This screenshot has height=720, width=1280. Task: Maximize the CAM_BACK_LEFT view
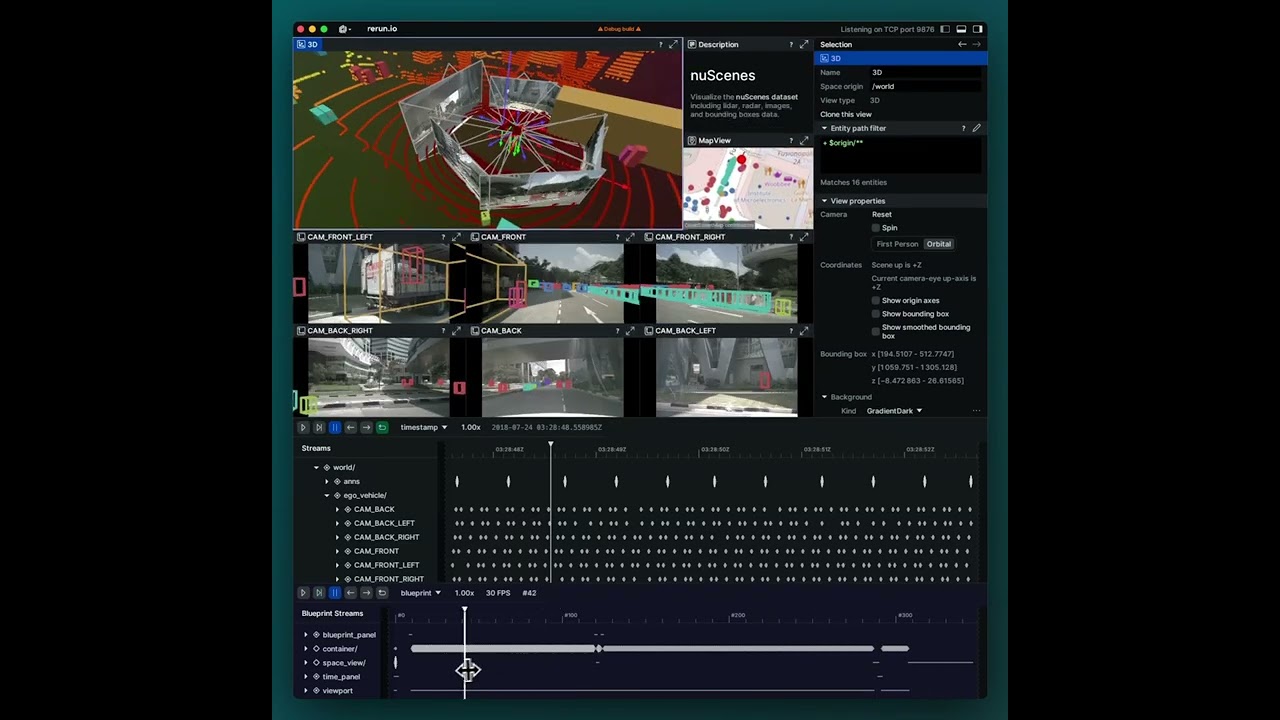click(x=804, y=331)
